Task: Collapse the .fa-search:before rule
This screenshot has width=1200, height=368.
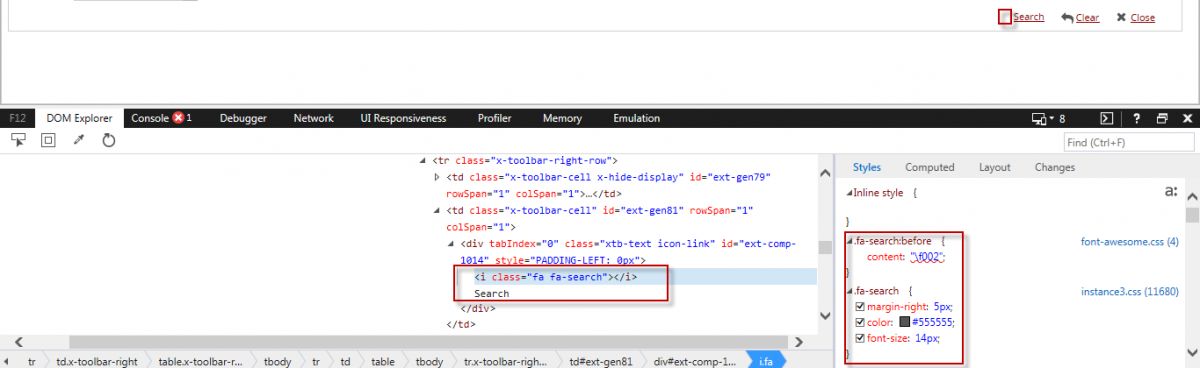Action: (x=850, y=241)
